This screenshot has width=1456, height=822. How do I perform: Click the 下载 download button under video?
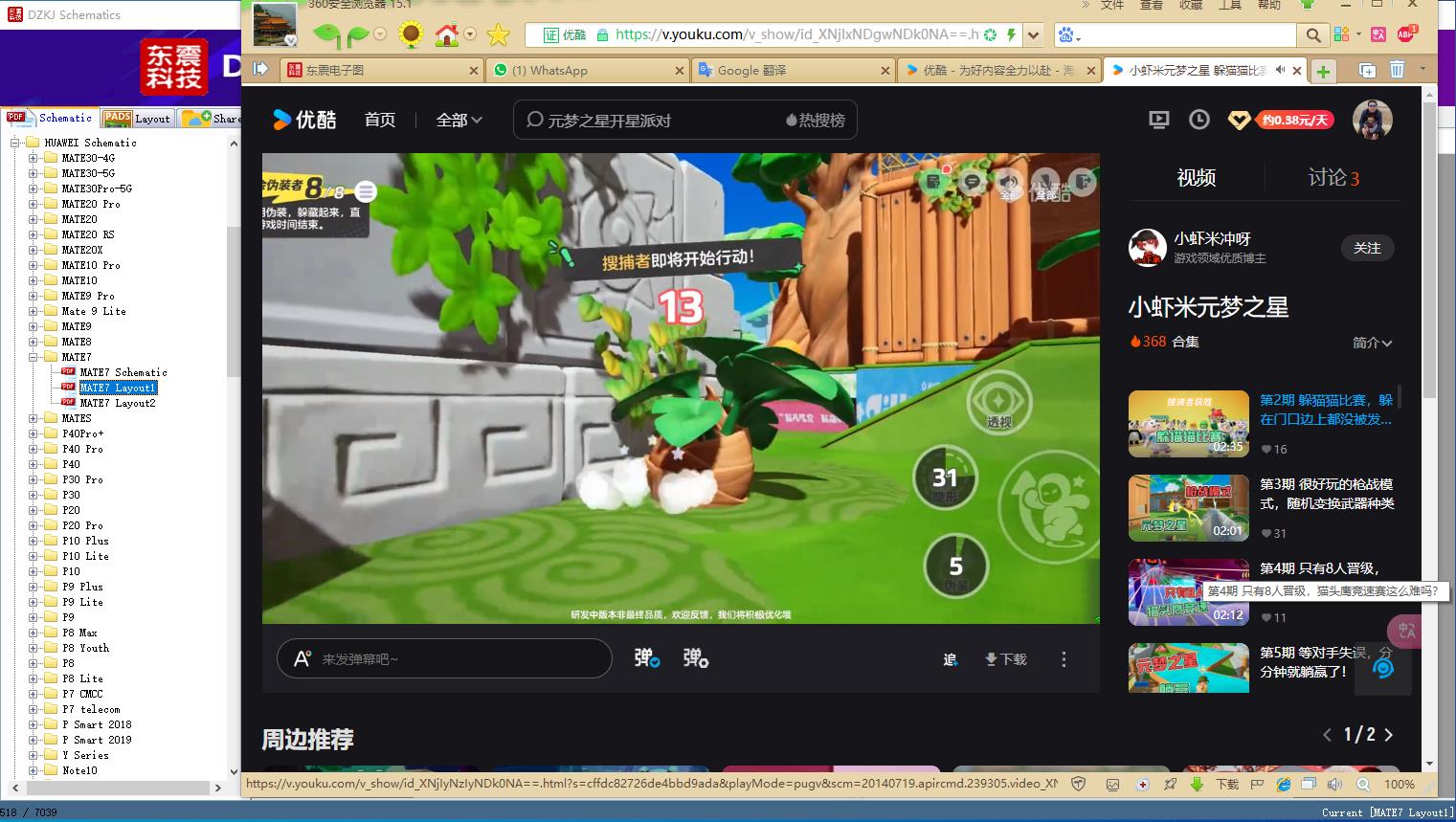(1005, 659)
